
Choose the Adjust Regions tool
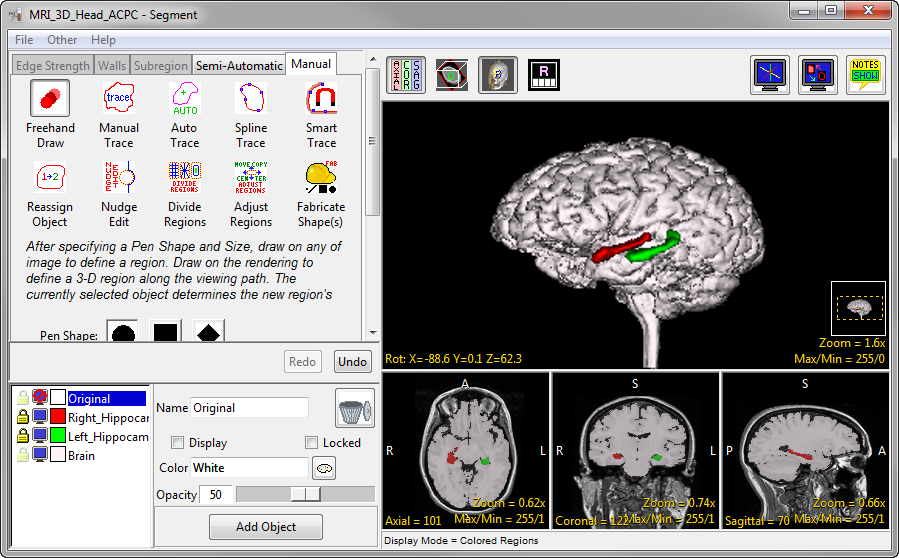[x=251, y=177]
